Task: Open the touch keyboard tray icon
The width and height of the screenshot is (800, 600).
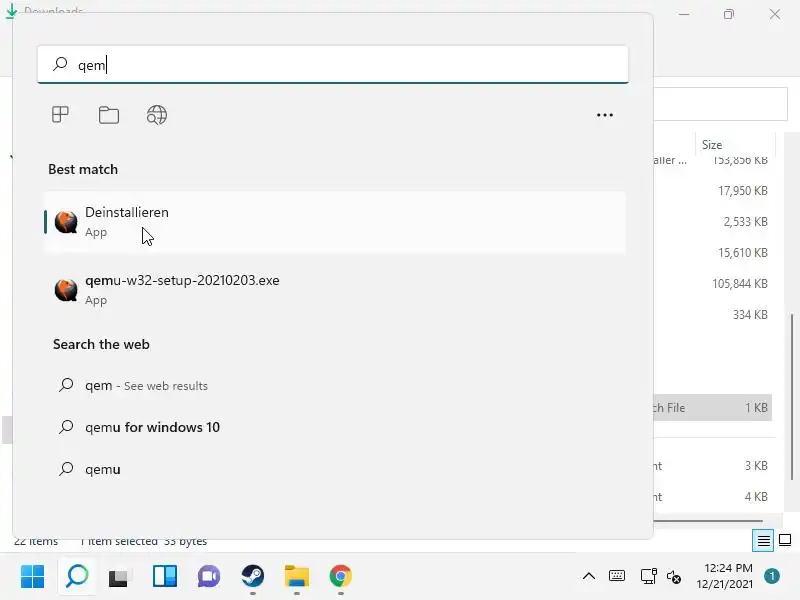Action: point(617,577)
